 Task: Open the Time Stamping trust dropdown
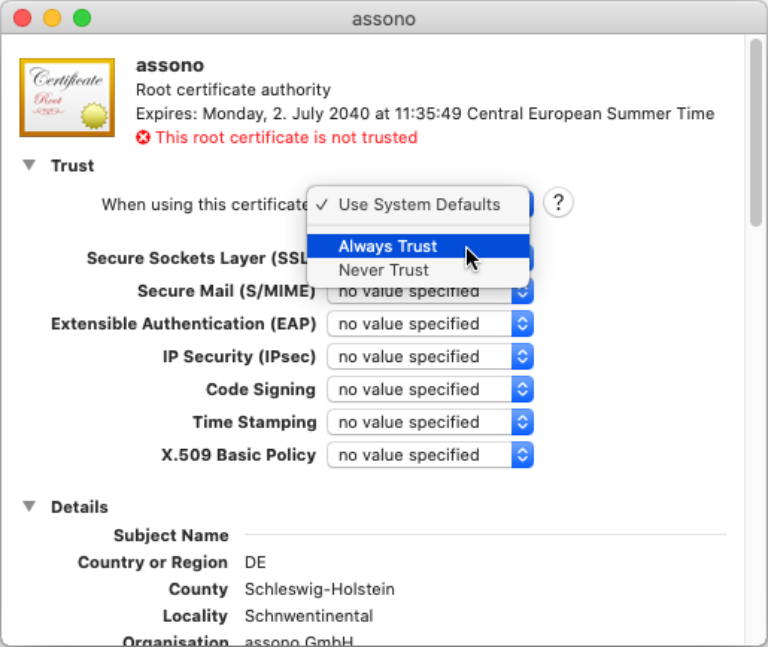(x=430, y=422)
